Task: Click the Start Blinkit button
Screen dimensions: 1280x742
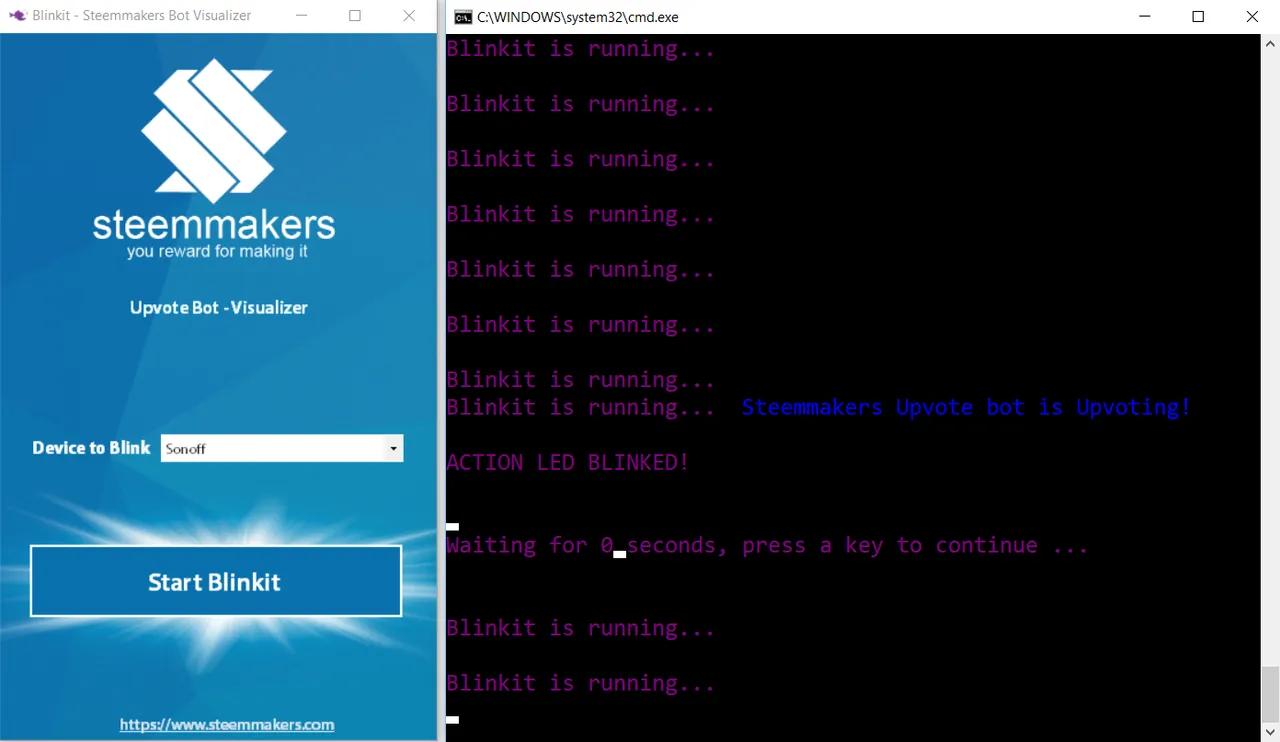Action: [x=216, y=581]
